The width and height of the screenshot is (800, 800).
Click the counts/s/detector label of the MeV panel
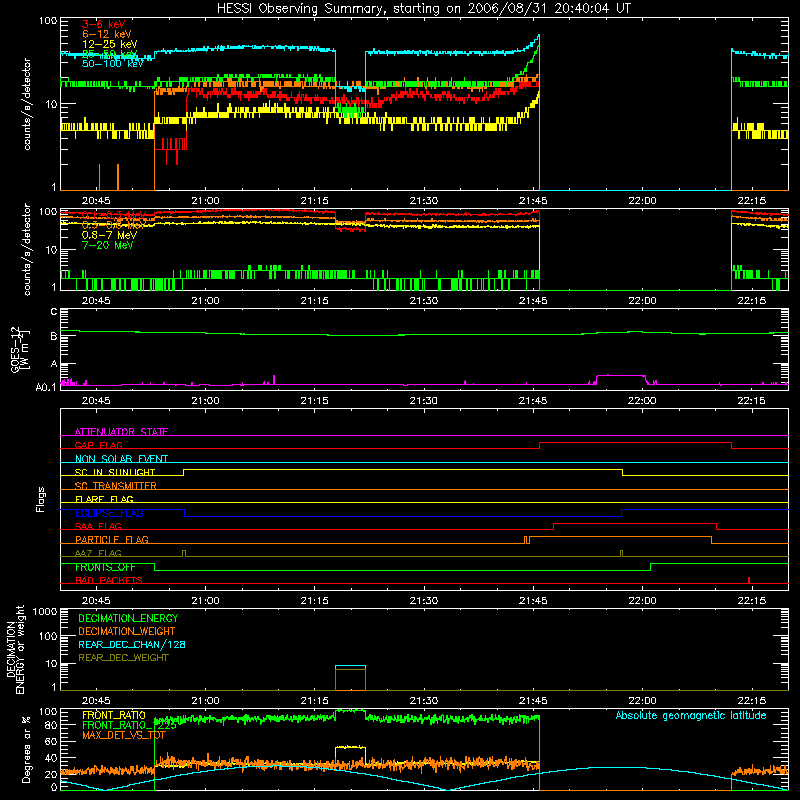(27, 249)
